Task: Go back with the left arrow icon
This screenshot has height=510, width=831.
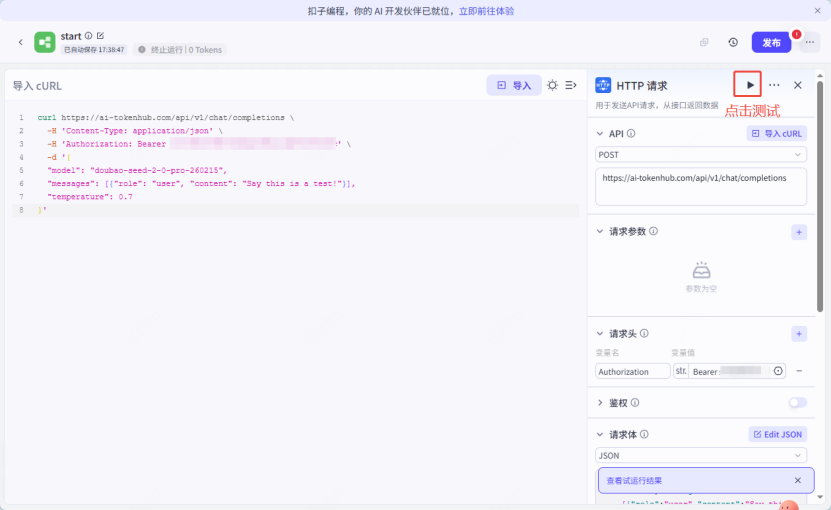Action: click(21, 42)
